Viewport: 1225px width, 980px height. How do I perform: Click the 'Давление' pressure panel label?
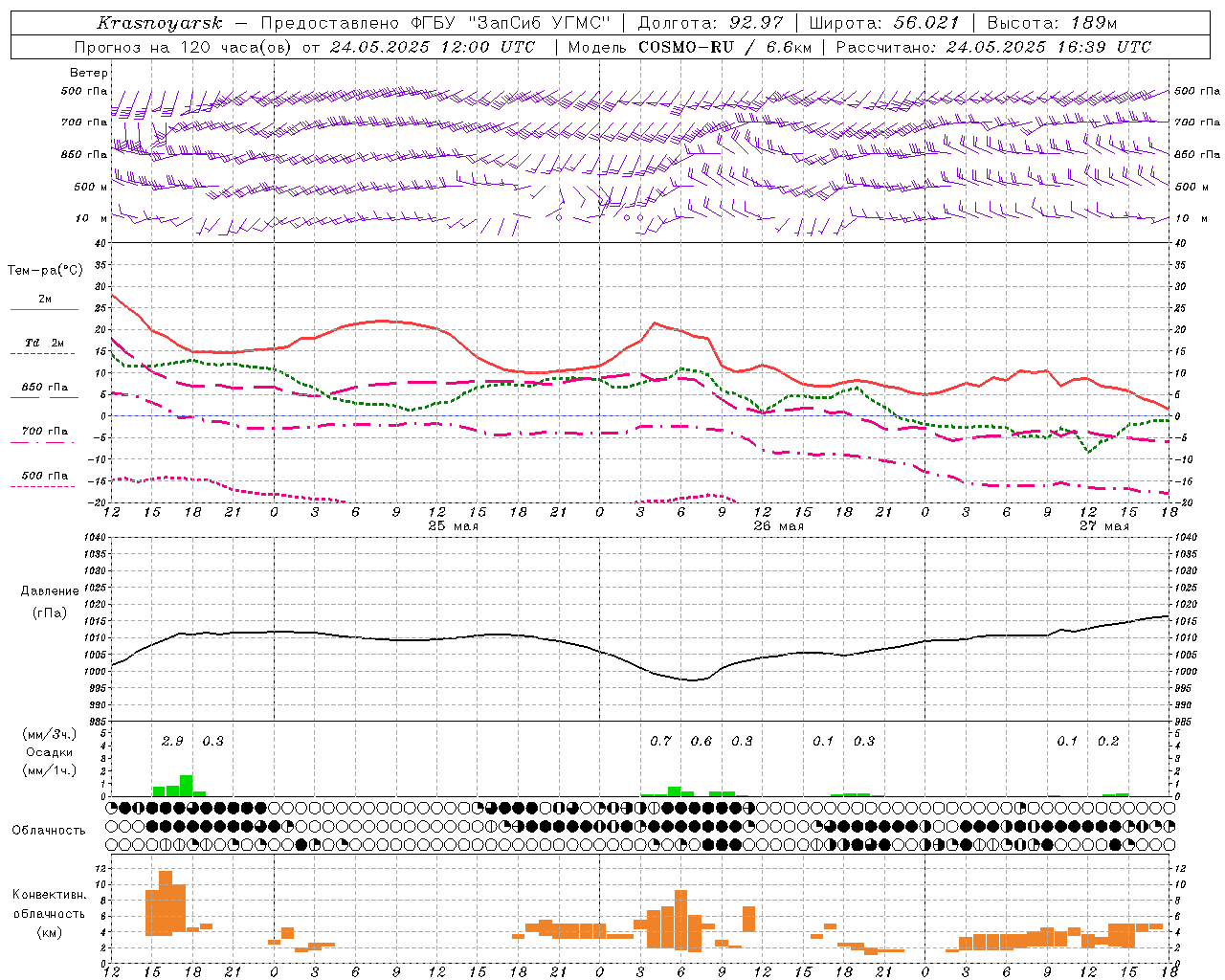pos(50,591)
